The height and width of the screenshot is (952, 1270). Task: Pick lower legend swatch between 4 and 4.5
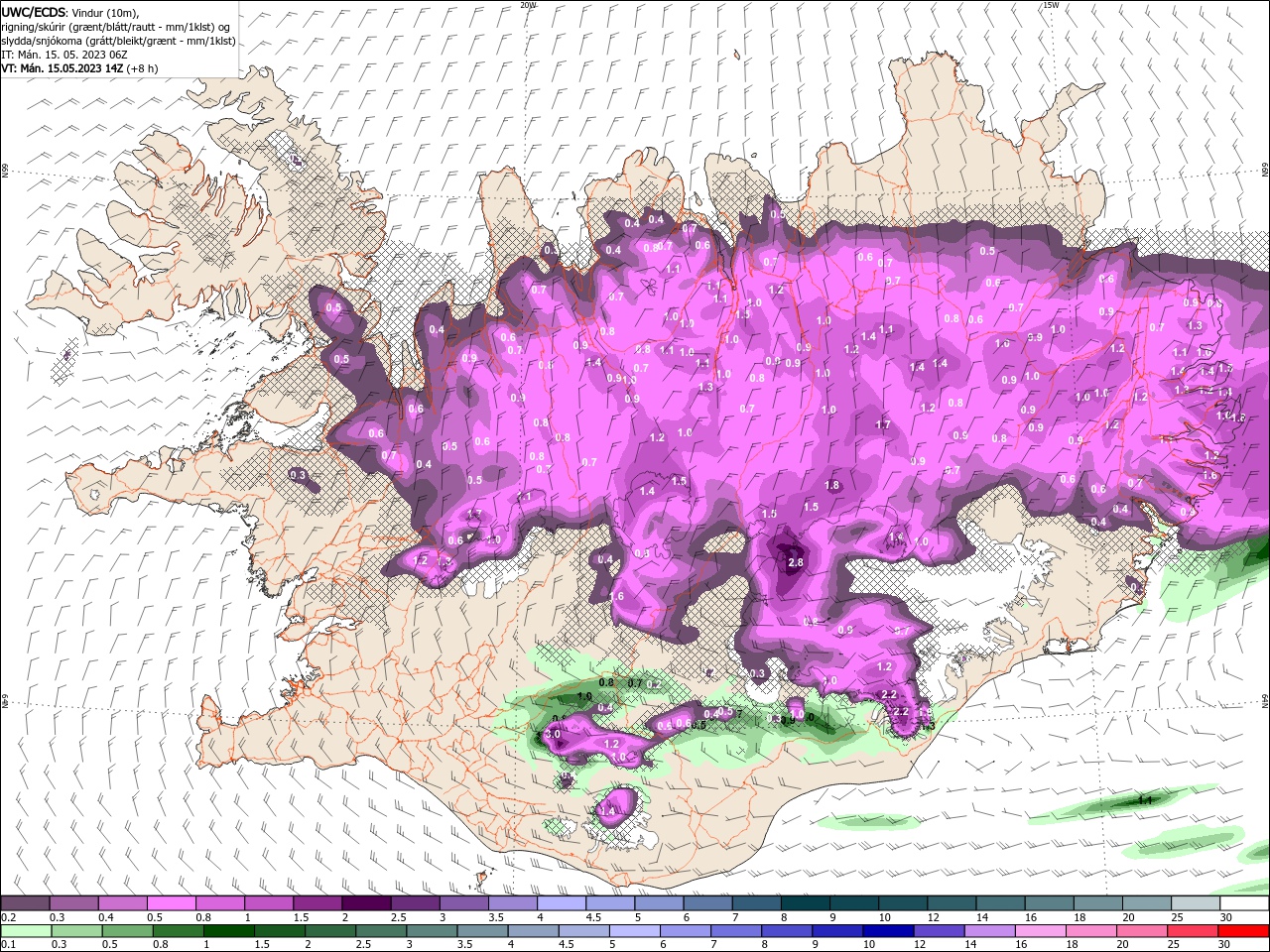pos(535,930)
